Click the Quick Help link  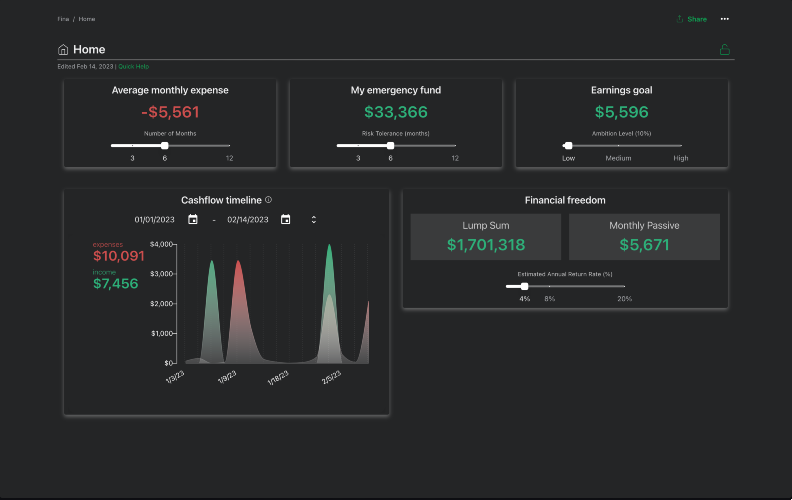134,66
